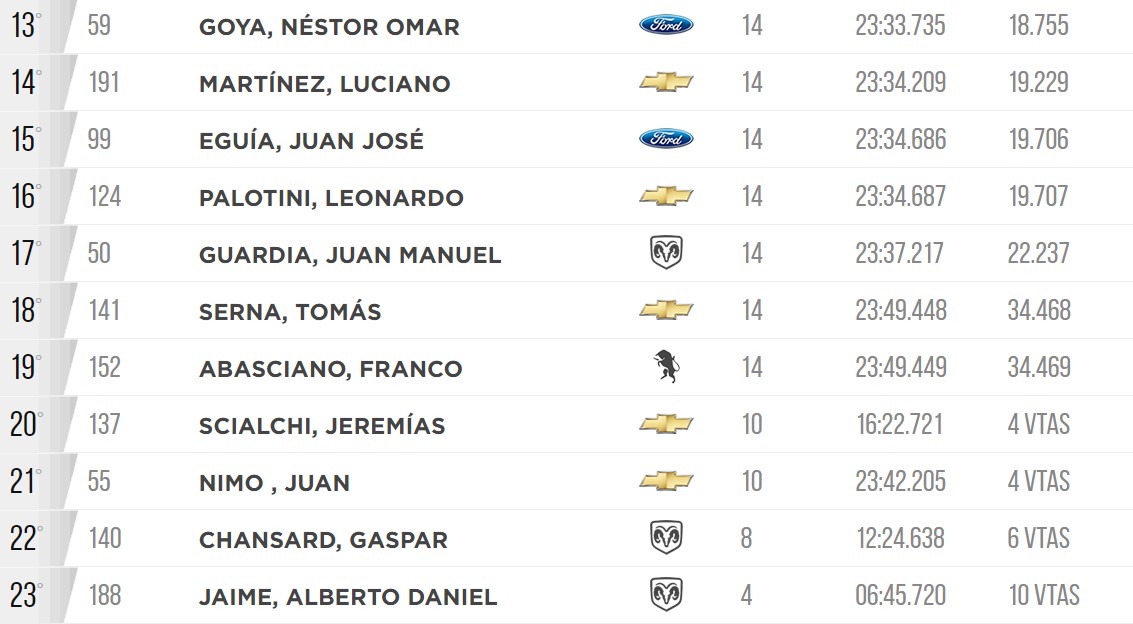This screenshot has height=624, width=1133.
Task: Open driver PALOTINI, LEONARDO
Action: (x=331, y=198)
